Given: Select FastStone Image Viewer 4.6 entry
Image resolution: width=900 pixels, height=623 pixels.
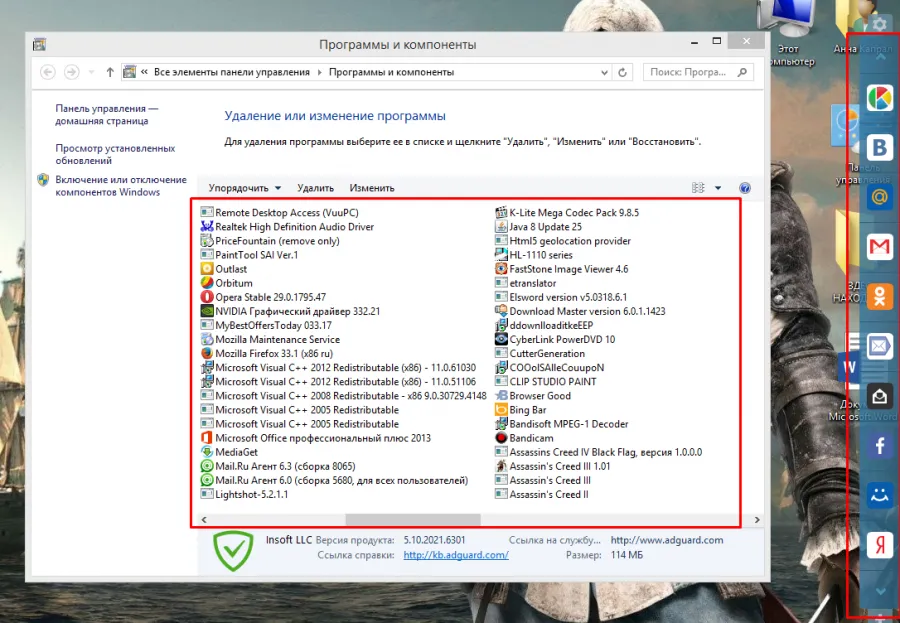Looking at the screenshot, I should [561, 269].
